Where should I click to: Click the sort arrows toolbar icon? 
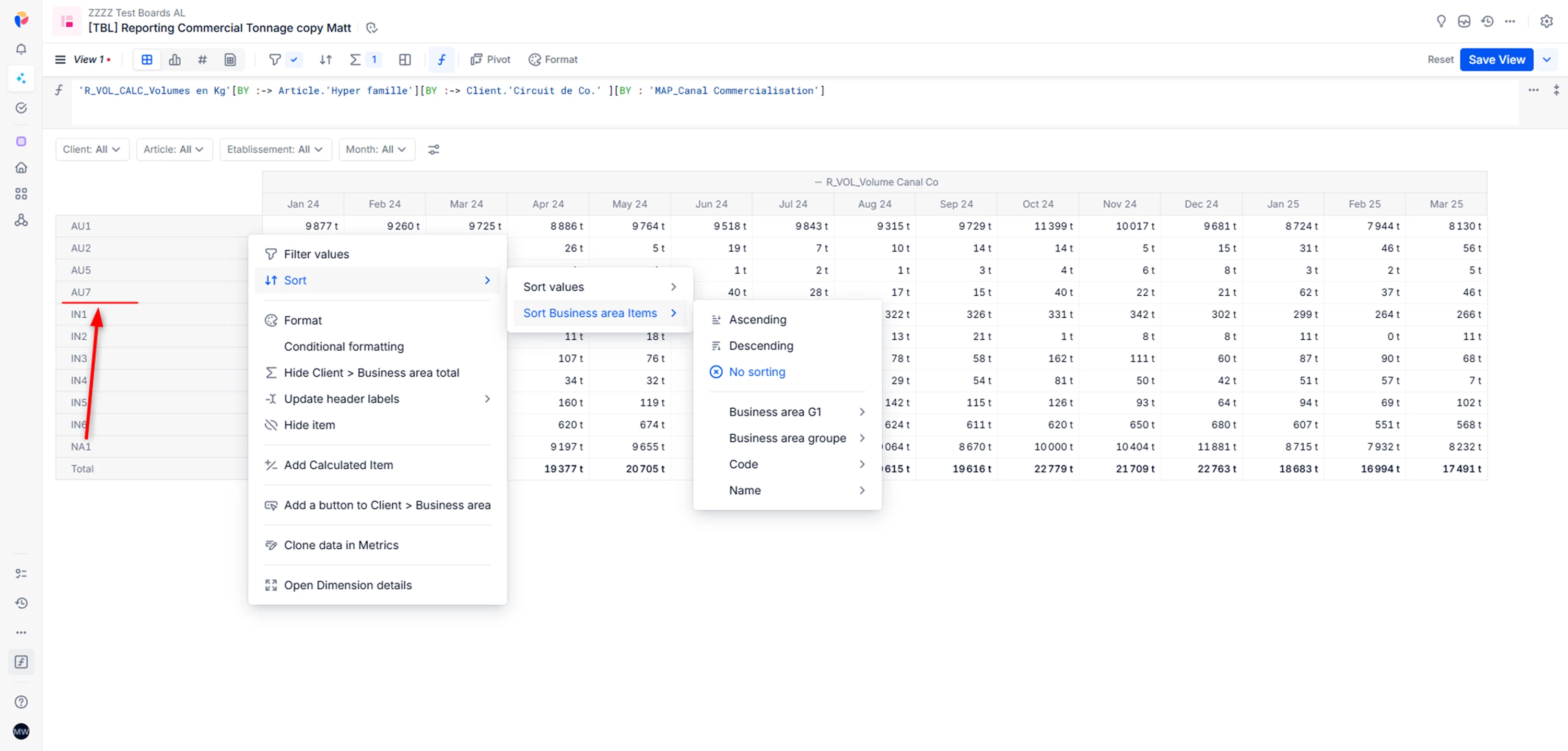click(x=325, y=60)
